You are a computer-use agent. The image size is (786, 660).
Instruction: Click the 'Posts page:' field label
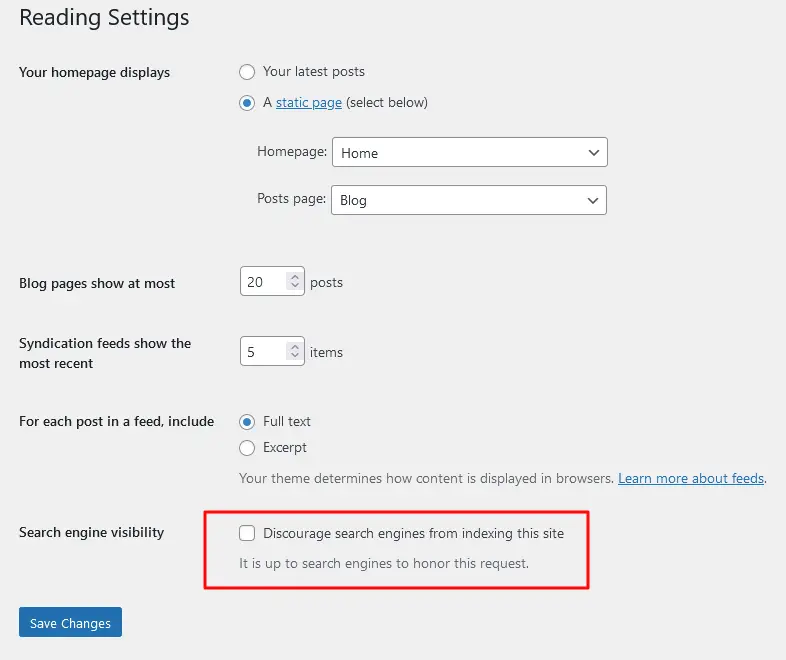(x=291, y=199)
